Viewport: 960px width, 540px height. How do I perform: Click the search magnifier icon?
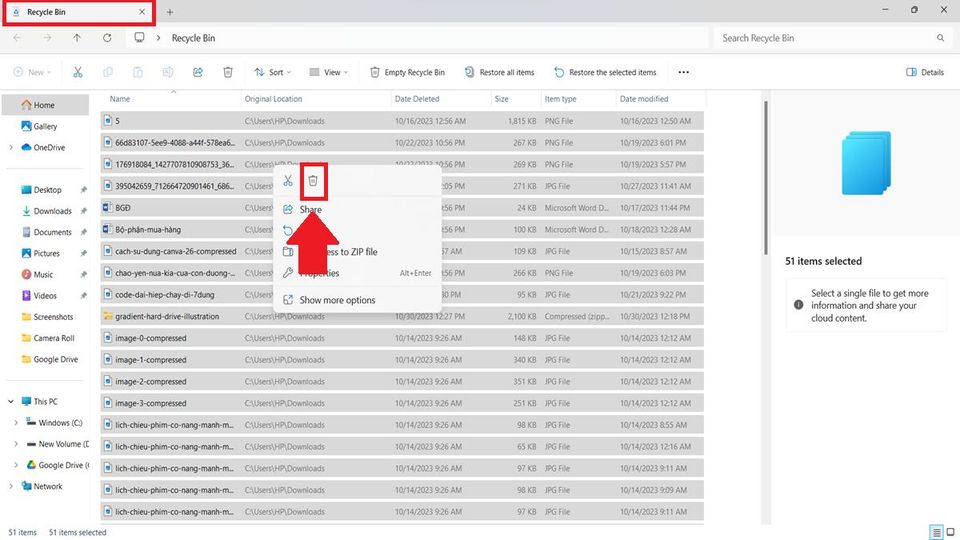[940, 38]
